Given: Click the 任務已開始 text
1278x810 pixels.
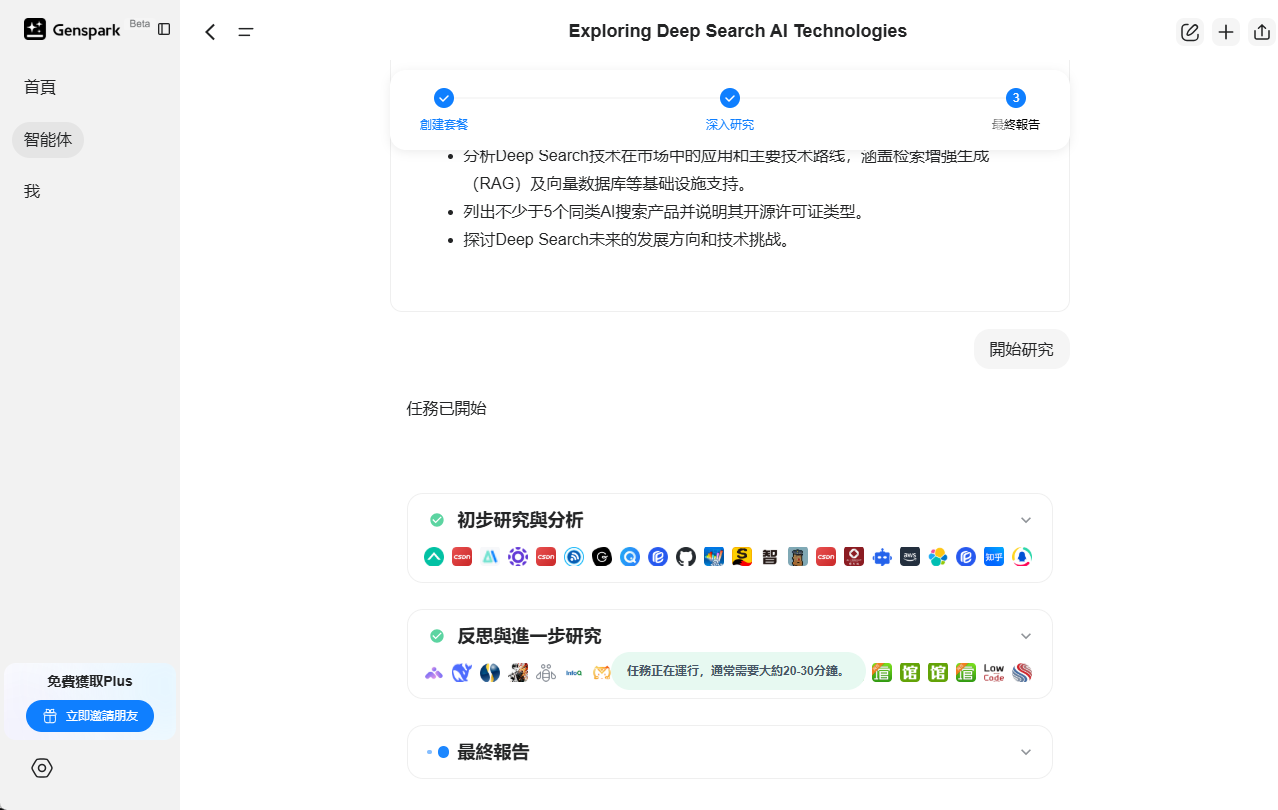Looking at the screenshot, I should 446,408.
